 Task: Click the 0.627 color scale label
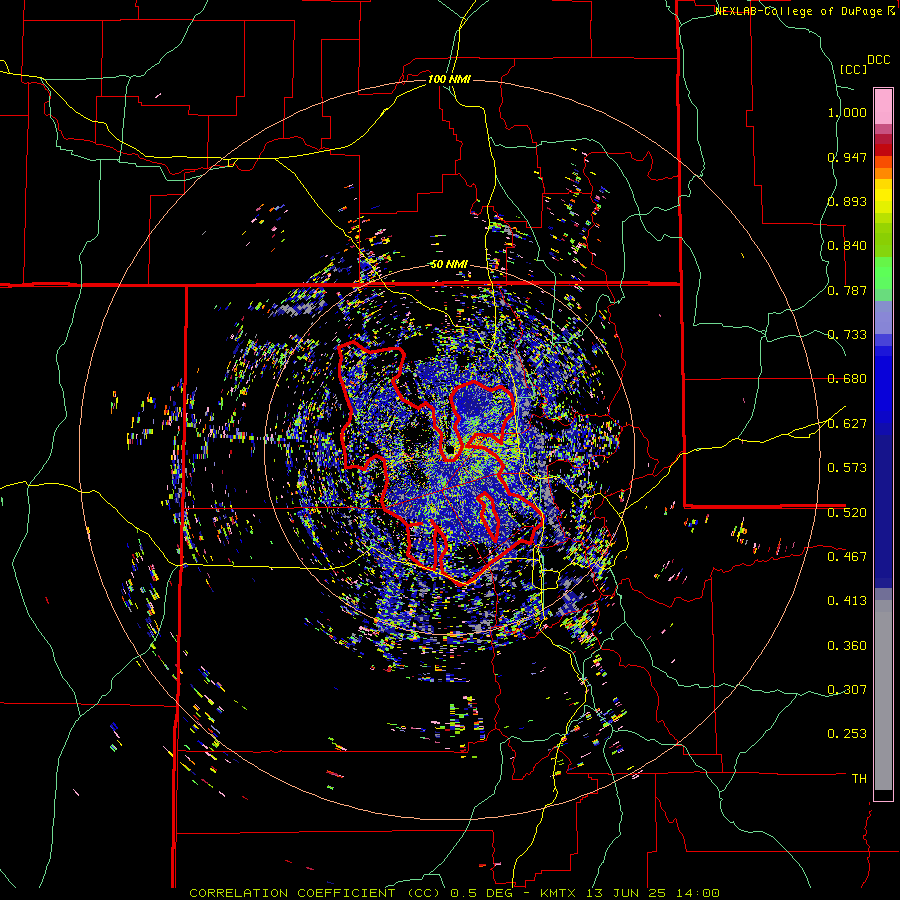pos(847,424)
